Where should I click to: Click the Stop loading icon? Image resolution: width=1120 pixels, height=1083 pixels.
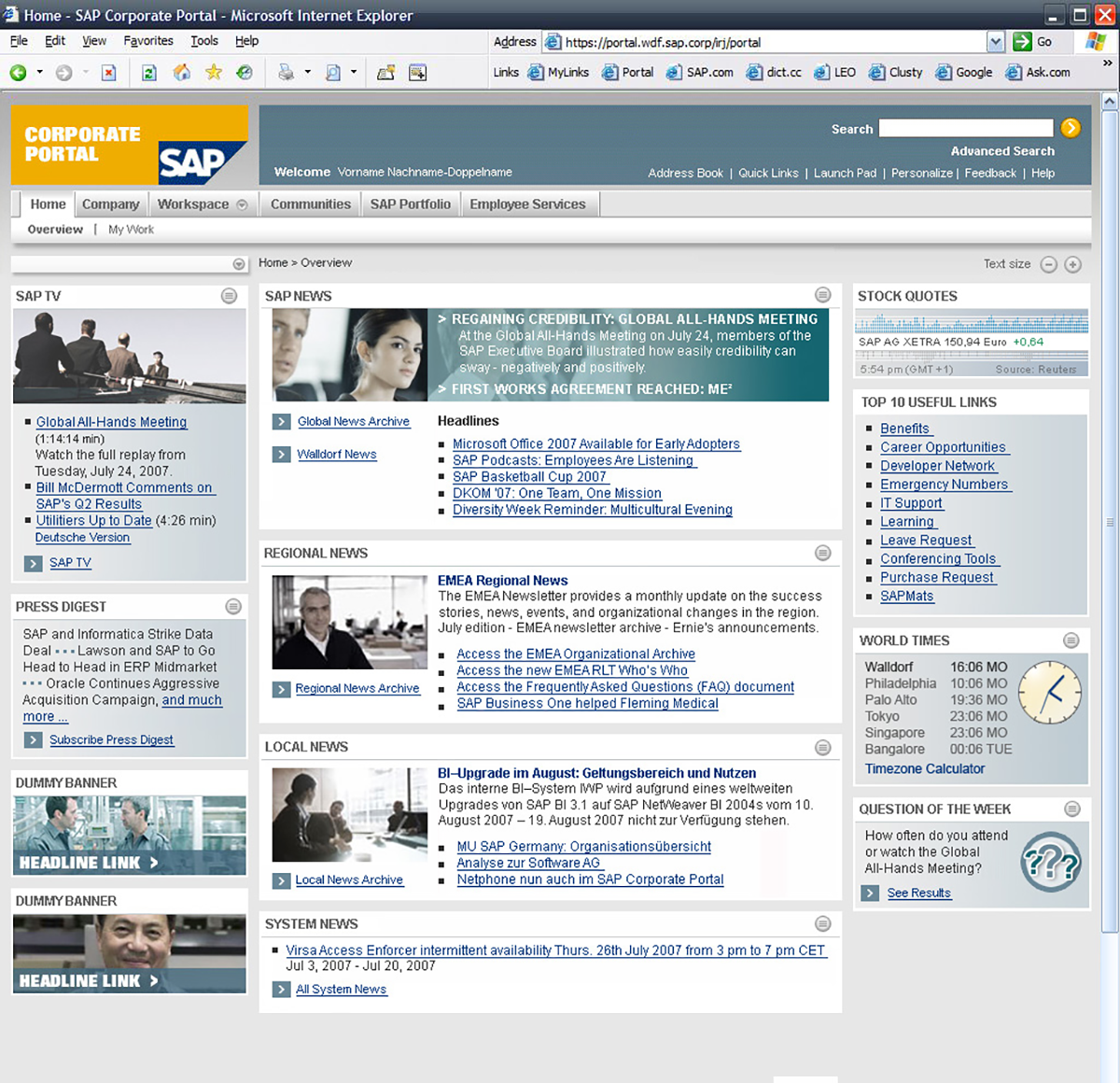coord(108,73)
